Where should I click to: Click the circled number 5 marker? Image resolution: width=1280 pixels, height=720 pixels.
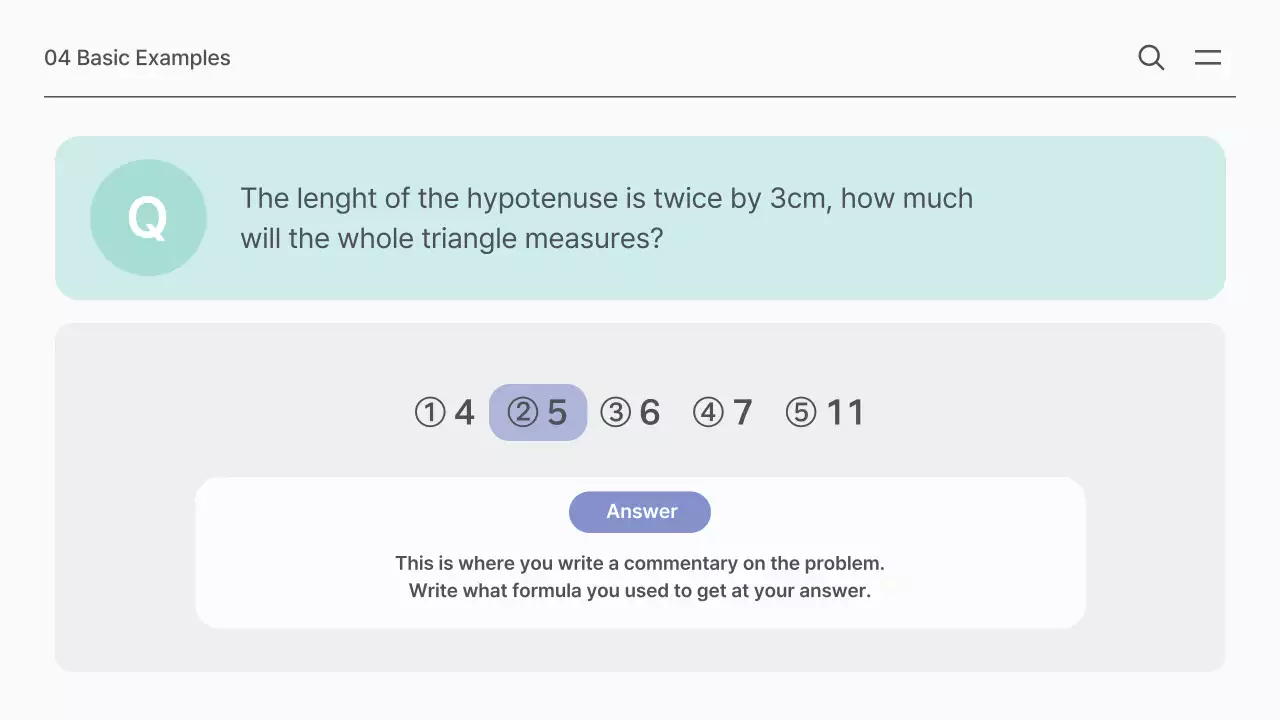[x=801, y=412]
